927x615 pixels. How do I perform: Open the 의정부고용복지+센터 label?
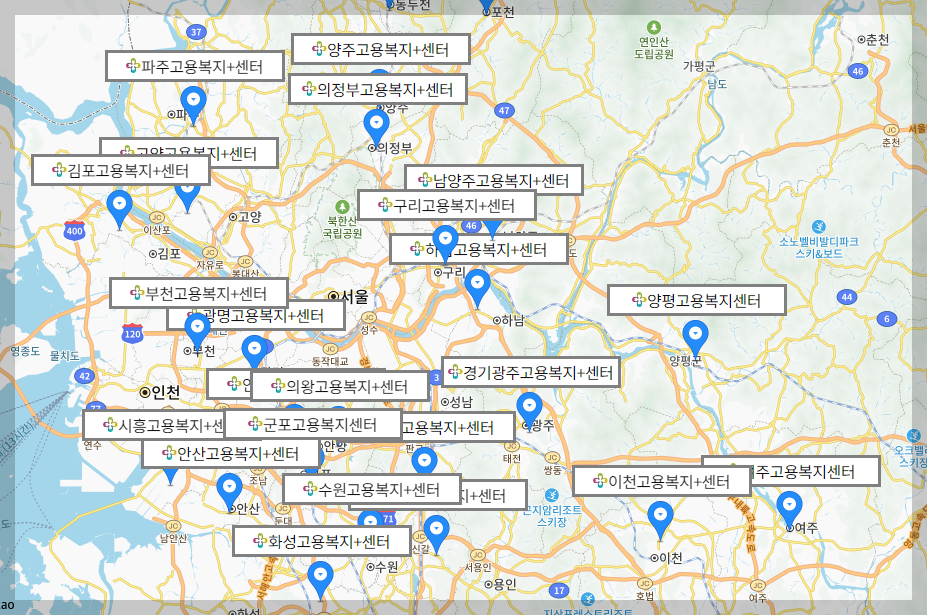click(378, 89)
